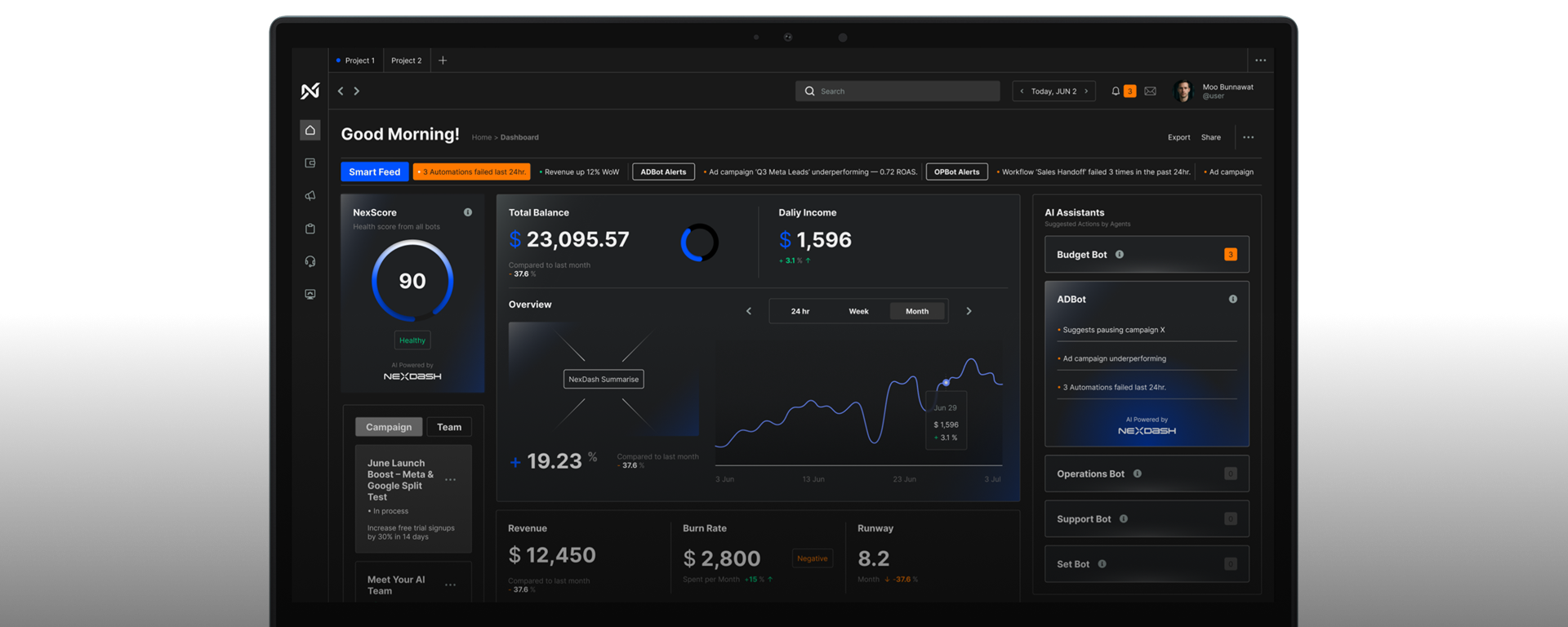The height and width of the screenshot is (627, 1568).
Task: Click '3 Automations failed last 24hr.' in ADBot
Action: pyautogui.click(x=1114, y=387)
